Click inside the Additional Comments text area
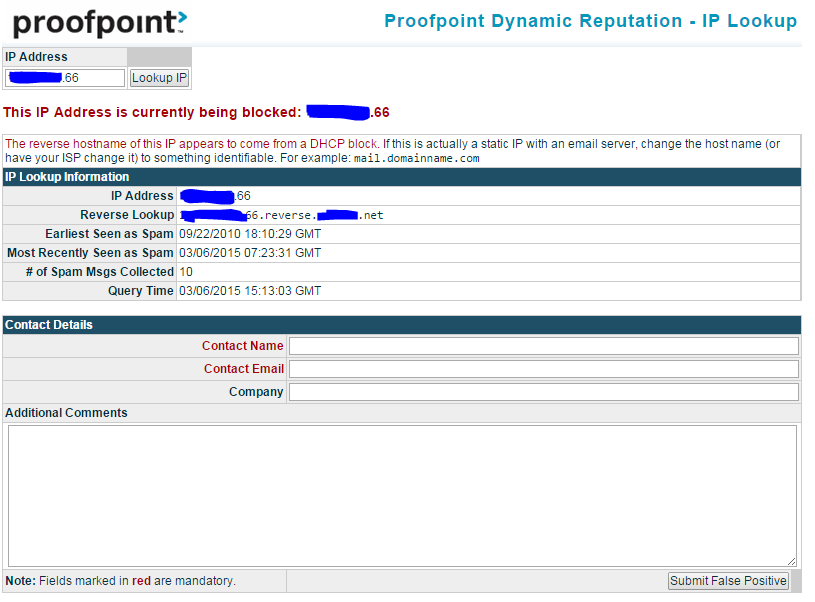Image resolution: width=815 pixels, height=602 pixels. click(x=402, y=496)
